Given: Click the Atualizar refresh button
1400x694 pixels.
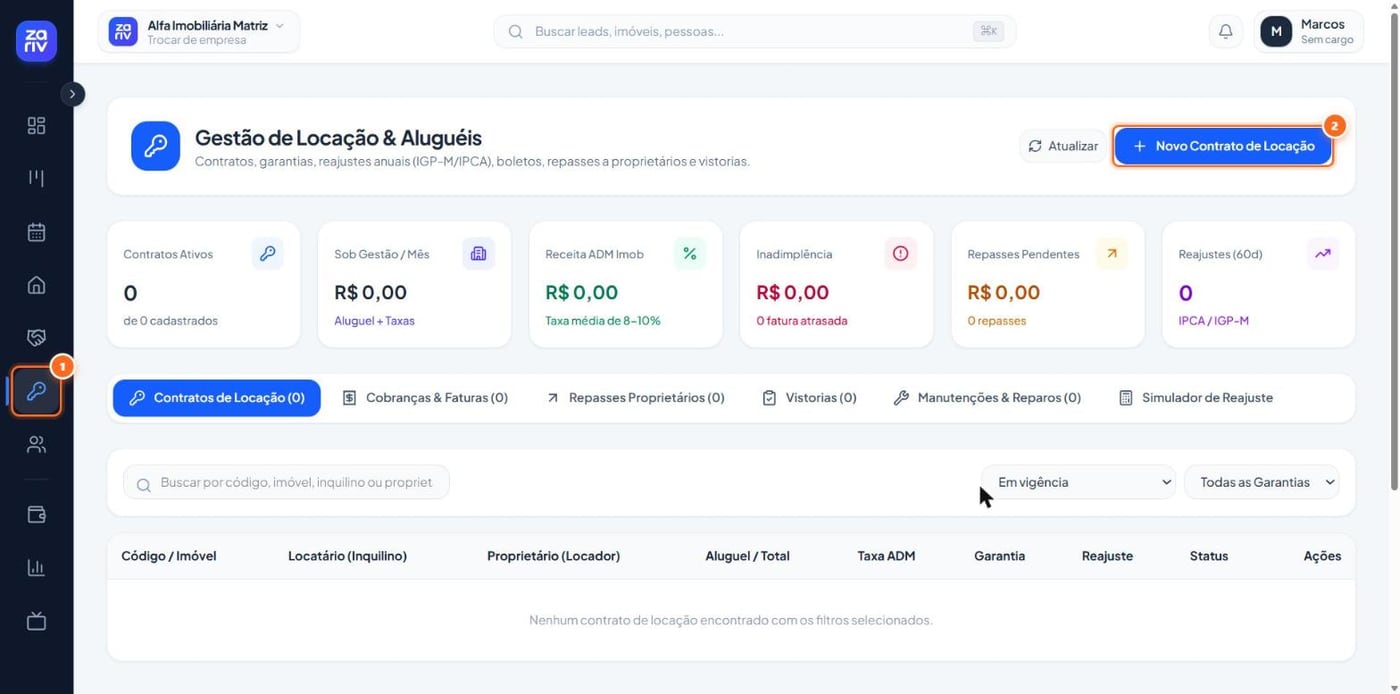Looking at the screenshot, I should (1063, 146).
